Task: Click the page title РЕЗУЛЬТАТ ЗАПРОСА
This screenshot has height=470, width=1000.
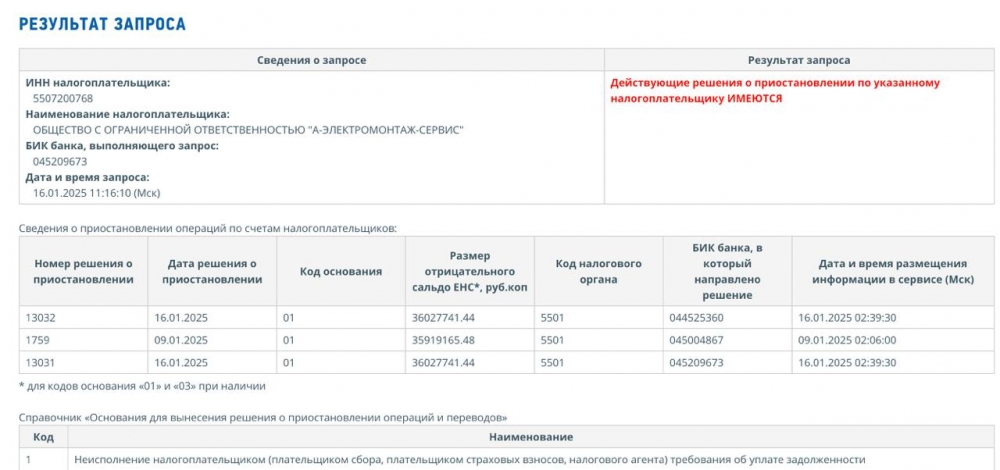Action: [102, 24]
